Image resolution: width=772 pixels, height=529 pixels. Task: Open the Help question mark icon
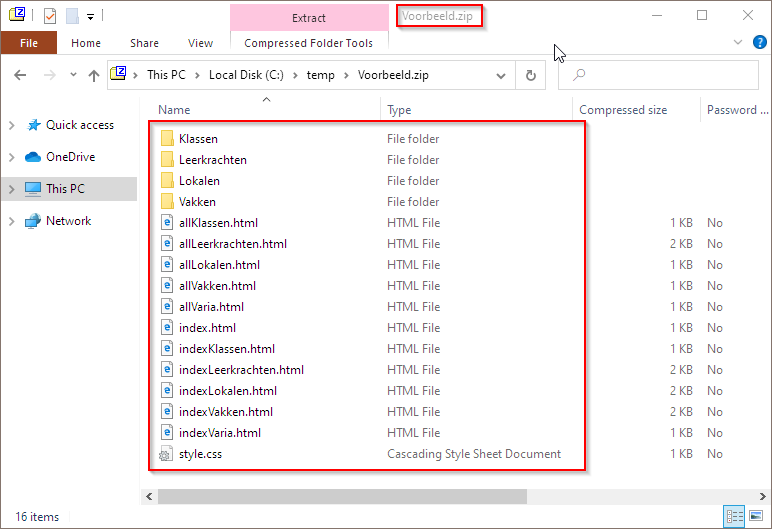pos(759,42)
